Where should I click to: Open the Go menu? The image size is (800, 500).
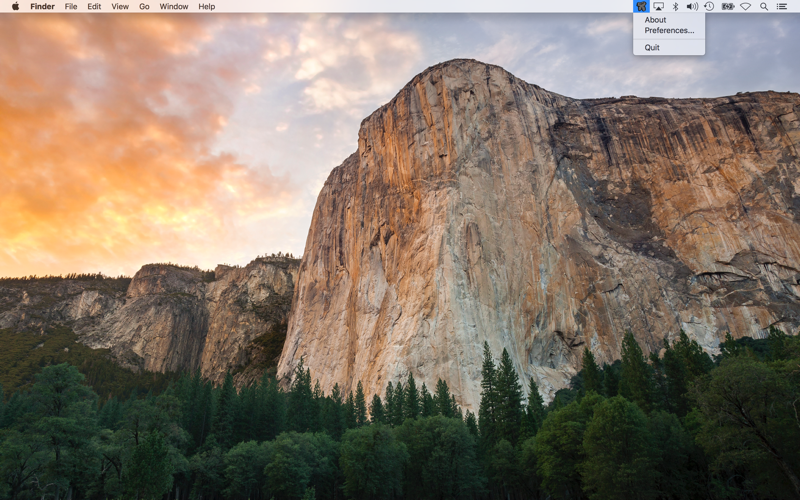144,6
